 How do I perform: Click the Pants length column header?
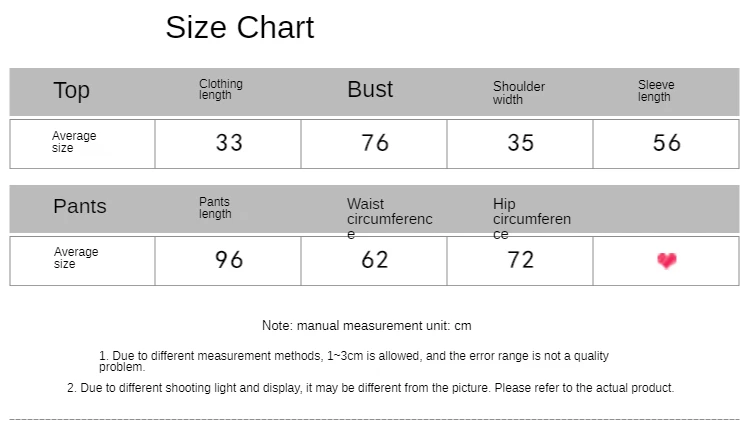tap(215, 208)
